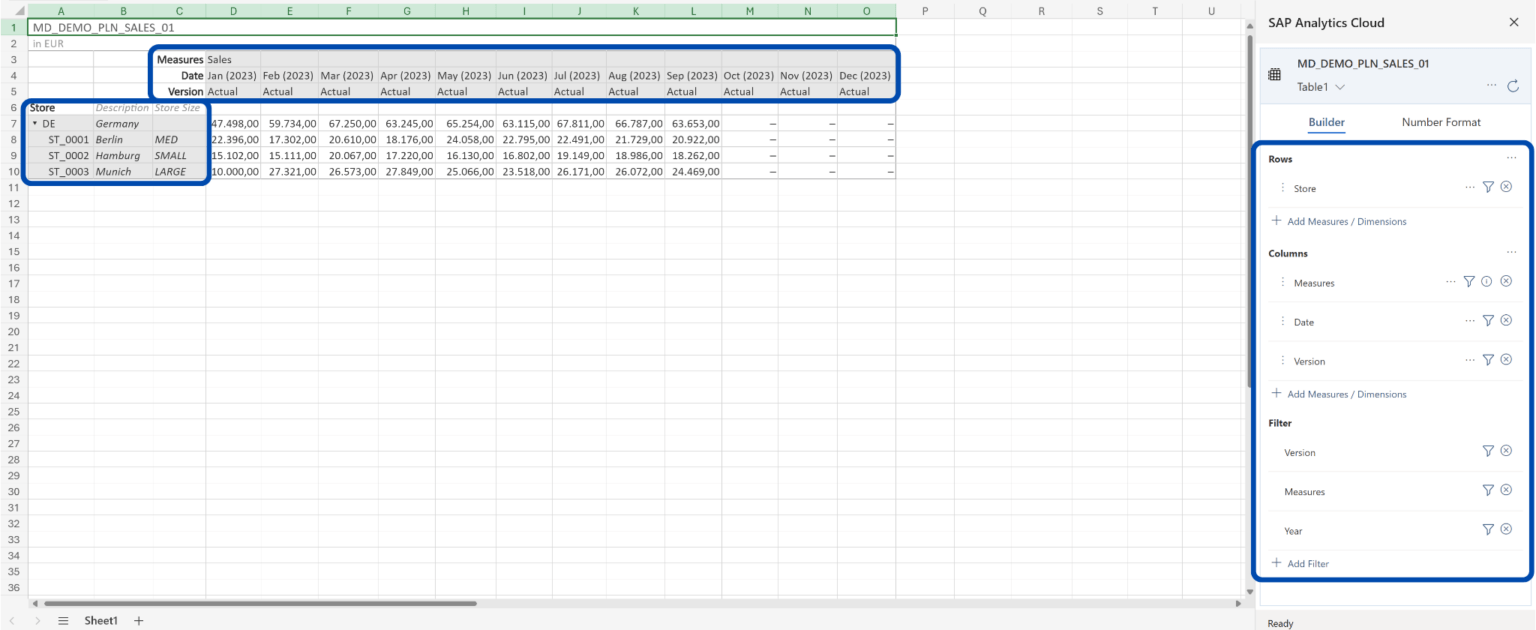This screenshot has height=630, width=1536.
Task: Click Add Measures / Dimensions under Rows
Action: pyautogui.click(x=1346, y=221)
